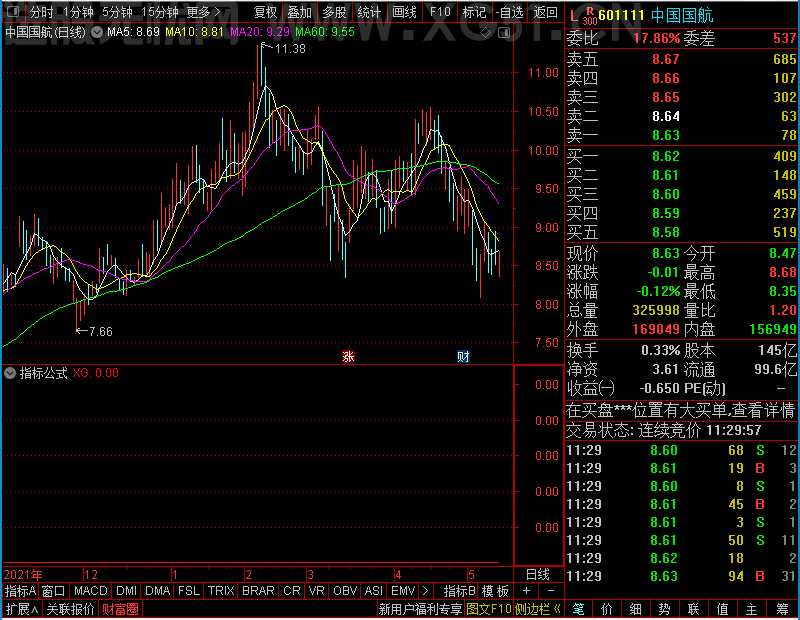Select the 值 value tab
The image size is (800, 620).
[x=722, y=609]
